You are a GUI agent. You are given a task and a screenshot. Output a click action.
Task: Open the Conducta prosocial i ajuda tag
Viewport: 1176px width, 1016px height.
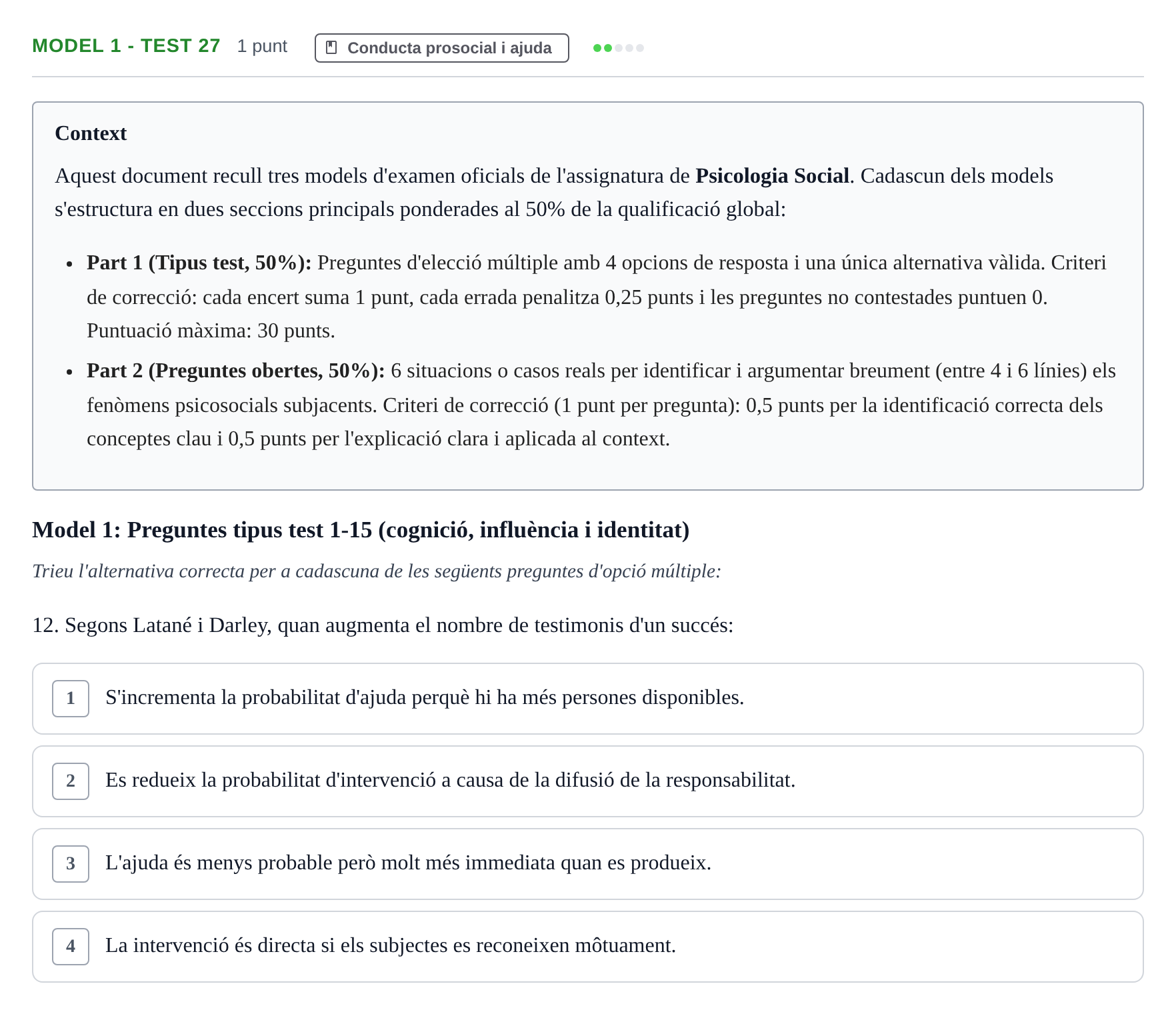click(441, 48)
